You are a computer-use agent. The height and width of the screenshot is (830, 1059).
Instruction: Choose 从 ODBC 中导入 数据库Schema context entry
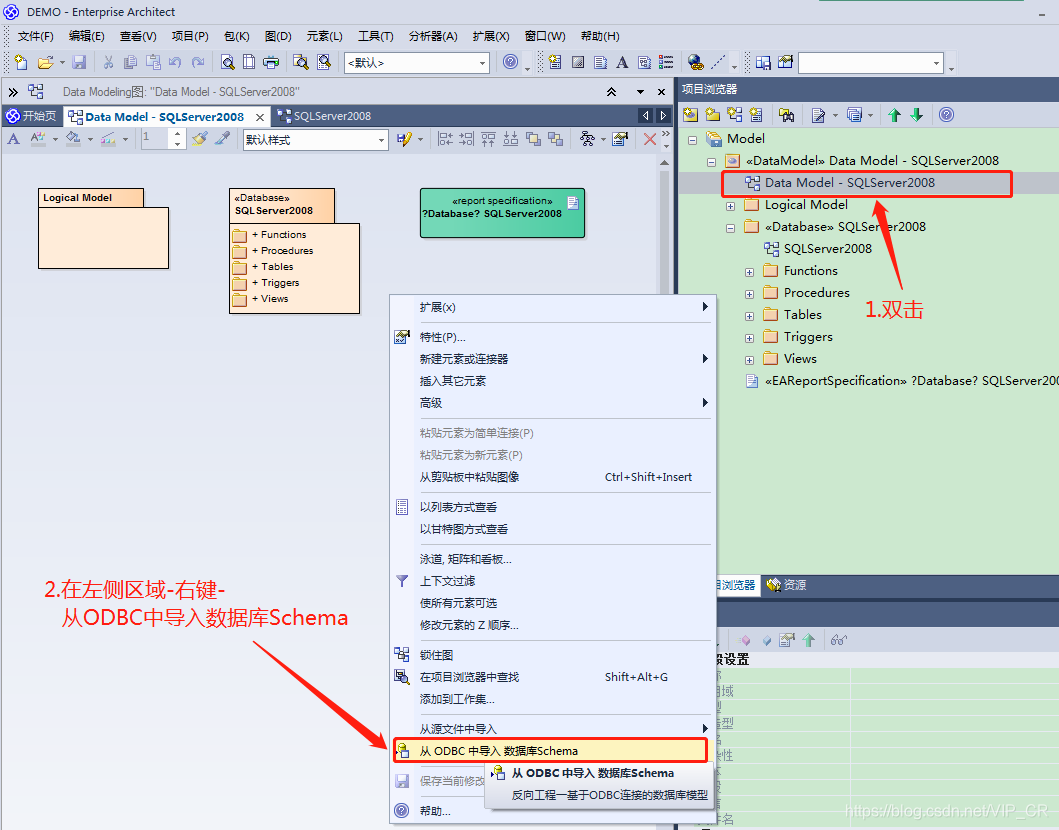click(x=550, y=751)
